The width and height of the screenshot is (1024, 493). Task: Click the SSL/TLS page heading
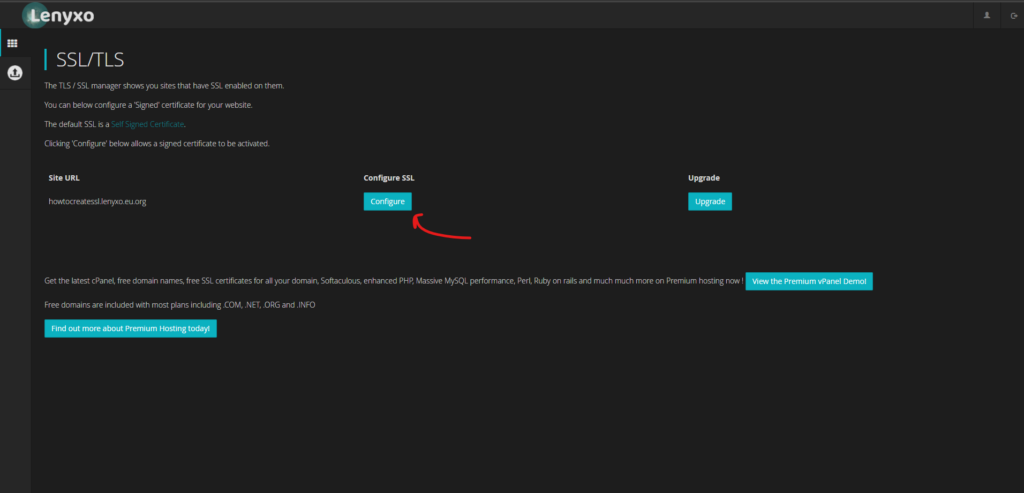click(90, 60)
